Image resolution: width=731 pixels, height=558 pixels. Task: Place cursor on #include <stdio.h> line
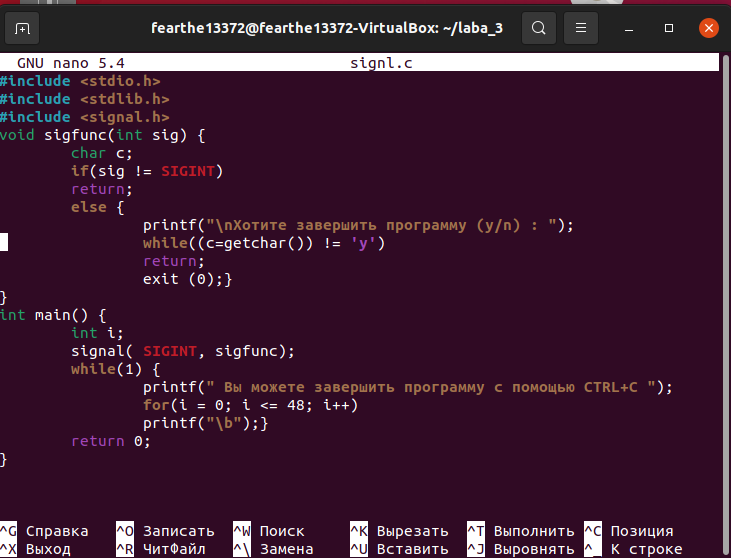click(80, 81)
